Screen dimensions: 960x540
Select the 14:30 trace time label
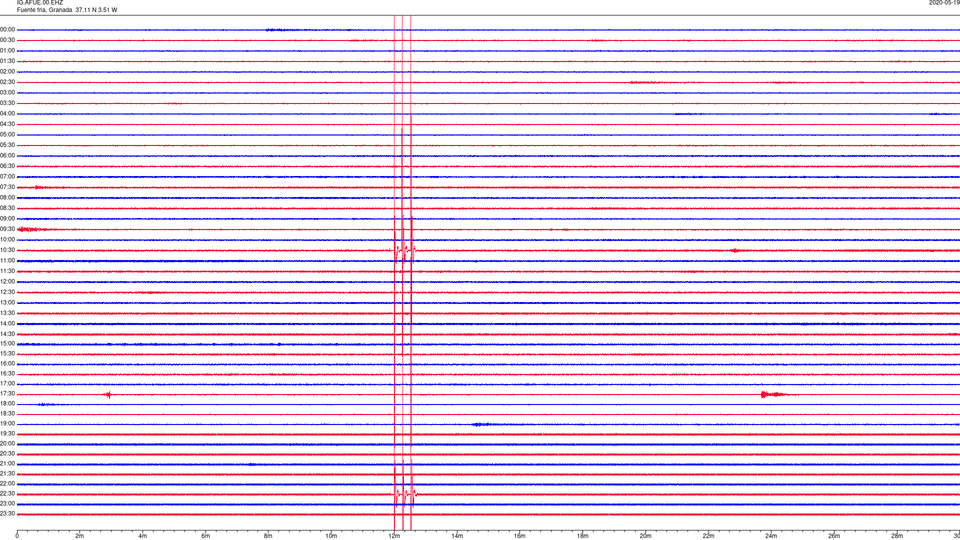point(8,334)
